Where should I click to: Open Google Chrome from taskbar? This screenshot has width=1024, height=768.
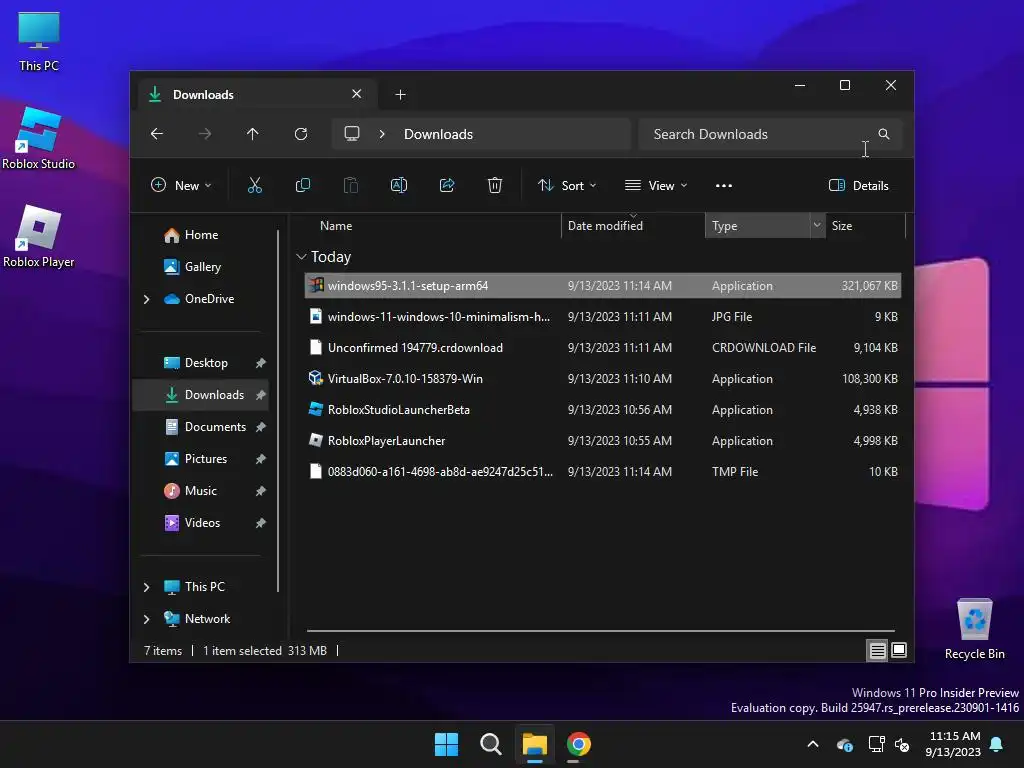tap(579, 744)
